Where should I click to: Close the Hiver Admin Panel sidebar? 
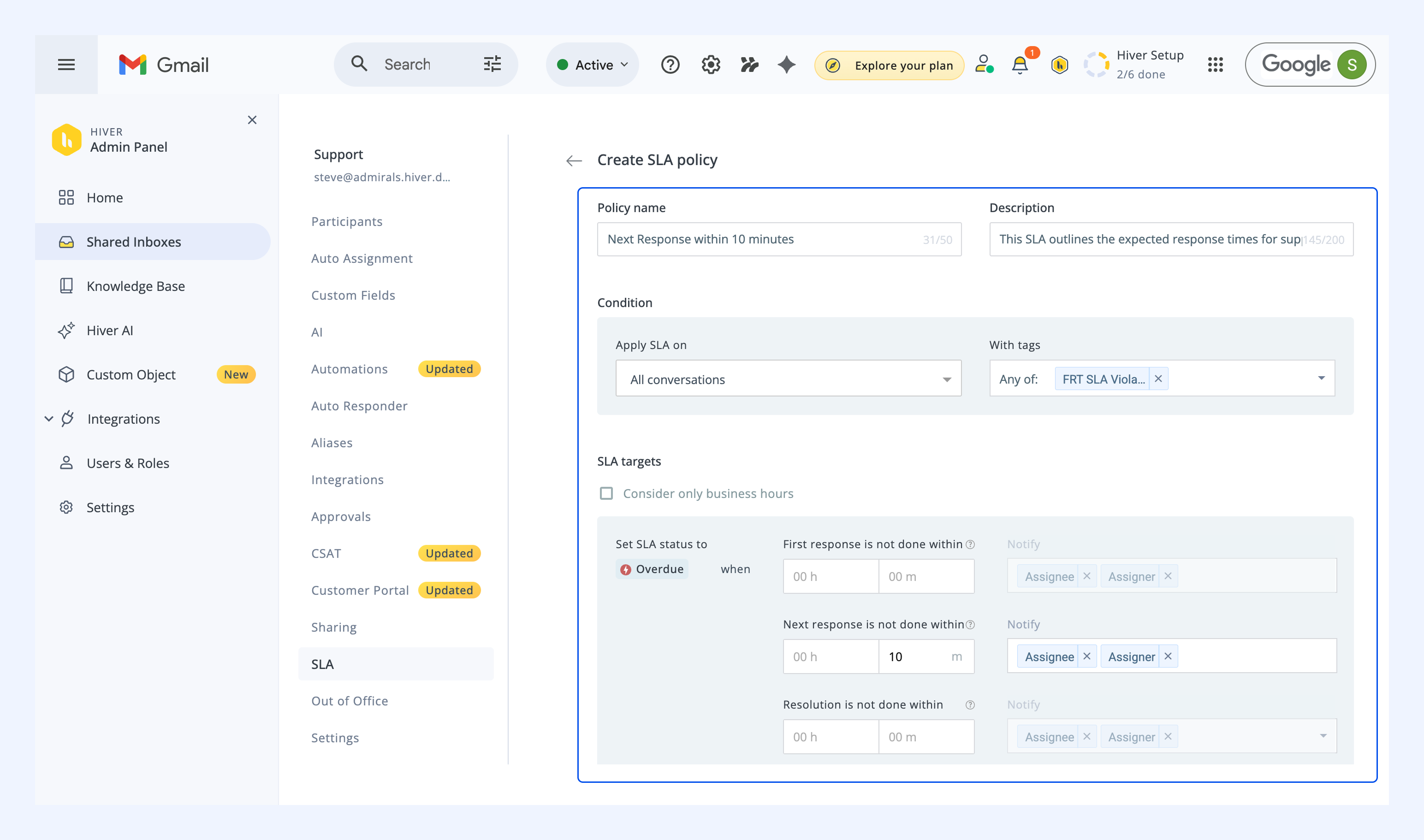click(252, 120)
